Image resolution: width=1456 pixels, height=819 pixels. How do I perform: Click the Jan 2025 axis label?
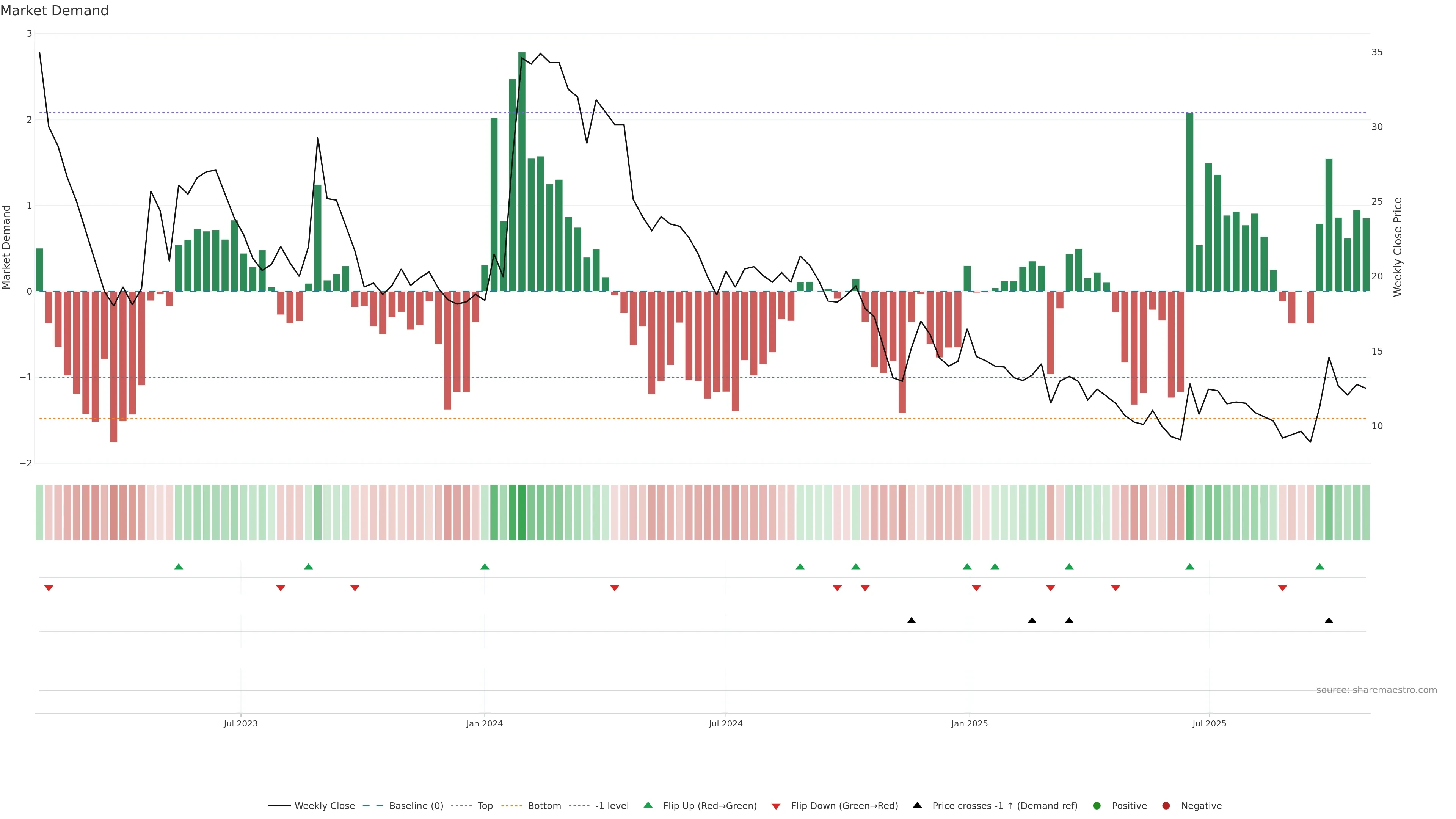tap(970, 723)
